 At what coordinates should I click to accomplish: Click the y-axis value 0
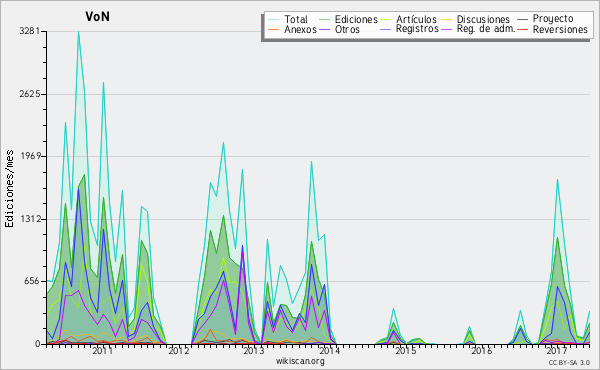click(x=38, y=344)
